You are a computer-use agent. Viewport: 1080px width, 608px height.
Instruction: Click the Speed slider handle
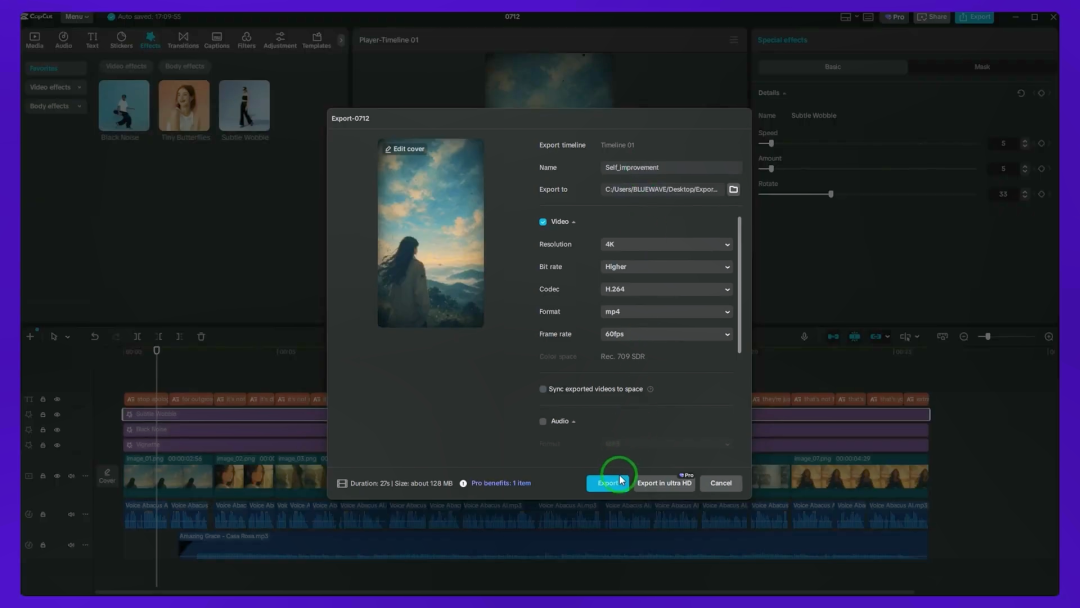click(x=771, y=143)
